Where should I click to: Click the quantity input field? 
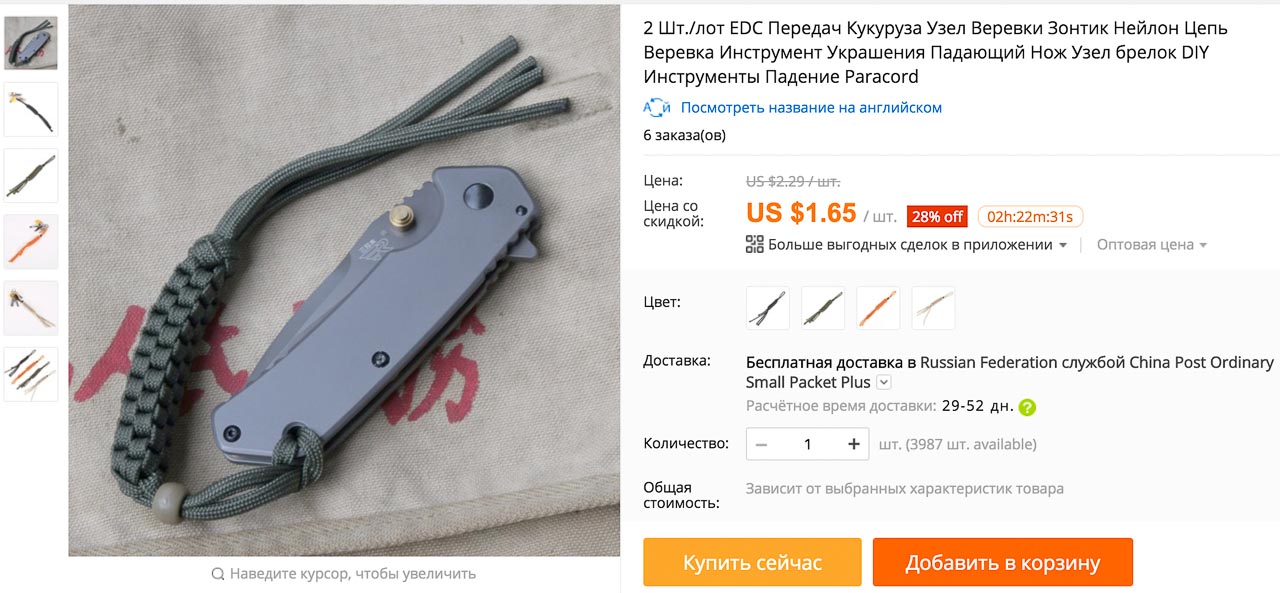point(808,444)
